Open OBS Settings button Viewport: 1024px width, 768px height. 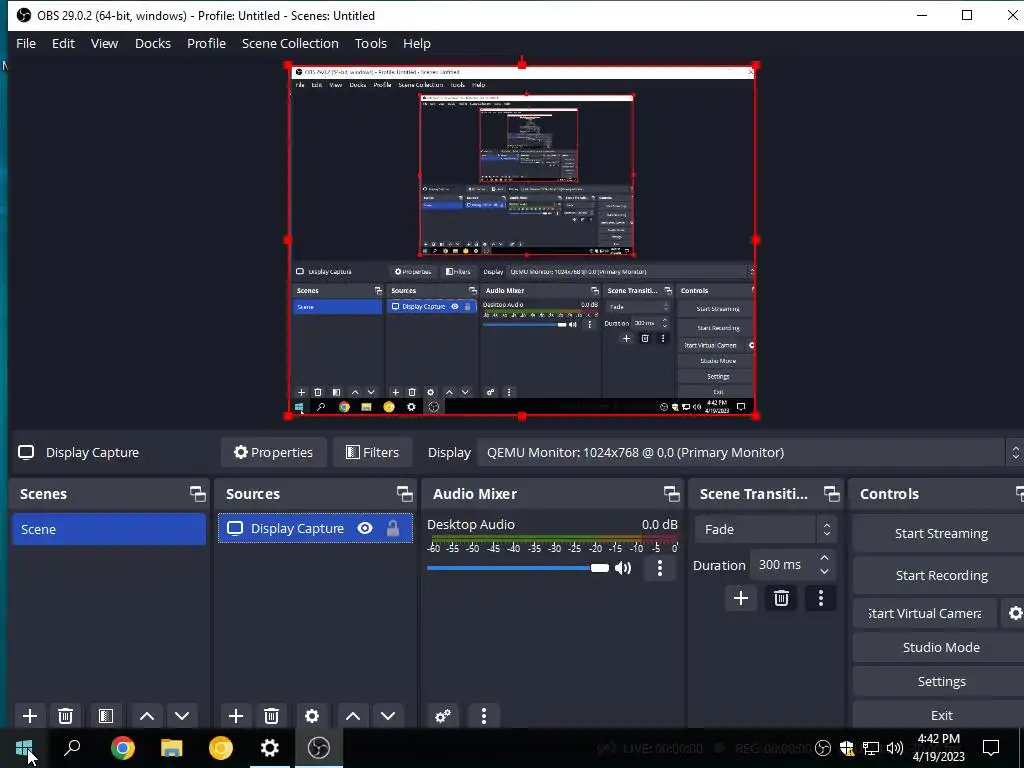940,681
